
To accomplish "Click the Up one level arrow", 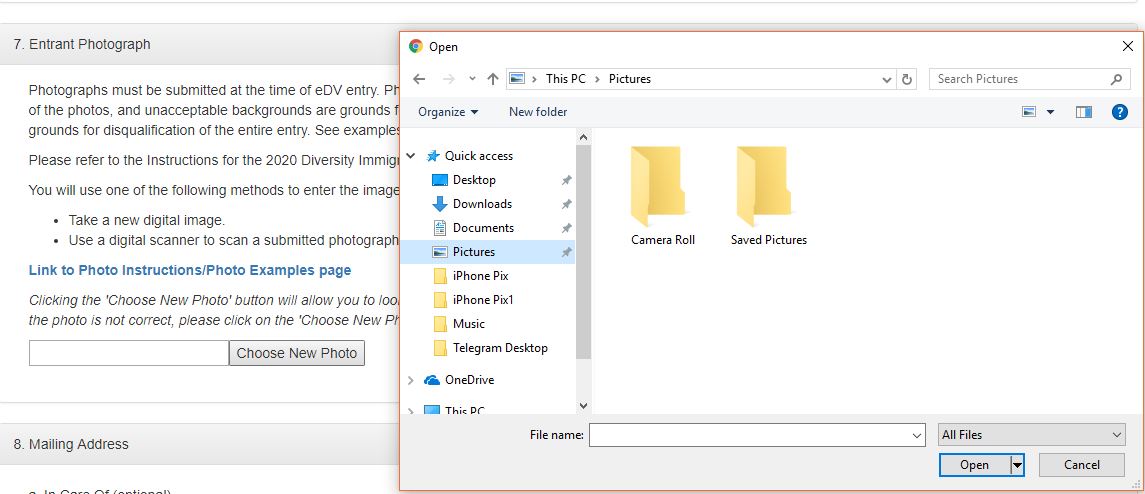I will 493,79.
